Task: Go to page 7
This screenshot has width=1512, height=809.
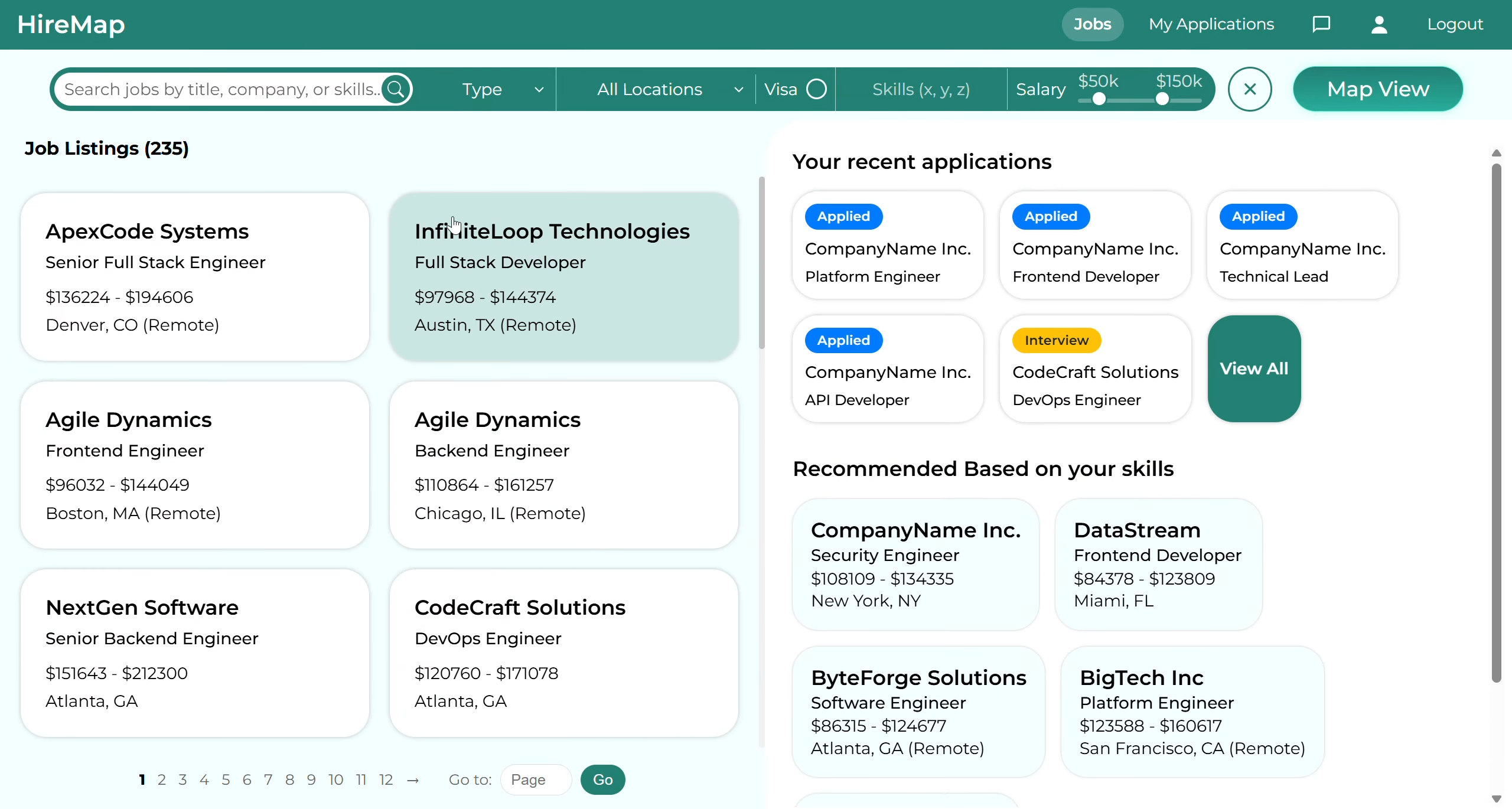Action: pyautogui.click(x=268, y=780)
